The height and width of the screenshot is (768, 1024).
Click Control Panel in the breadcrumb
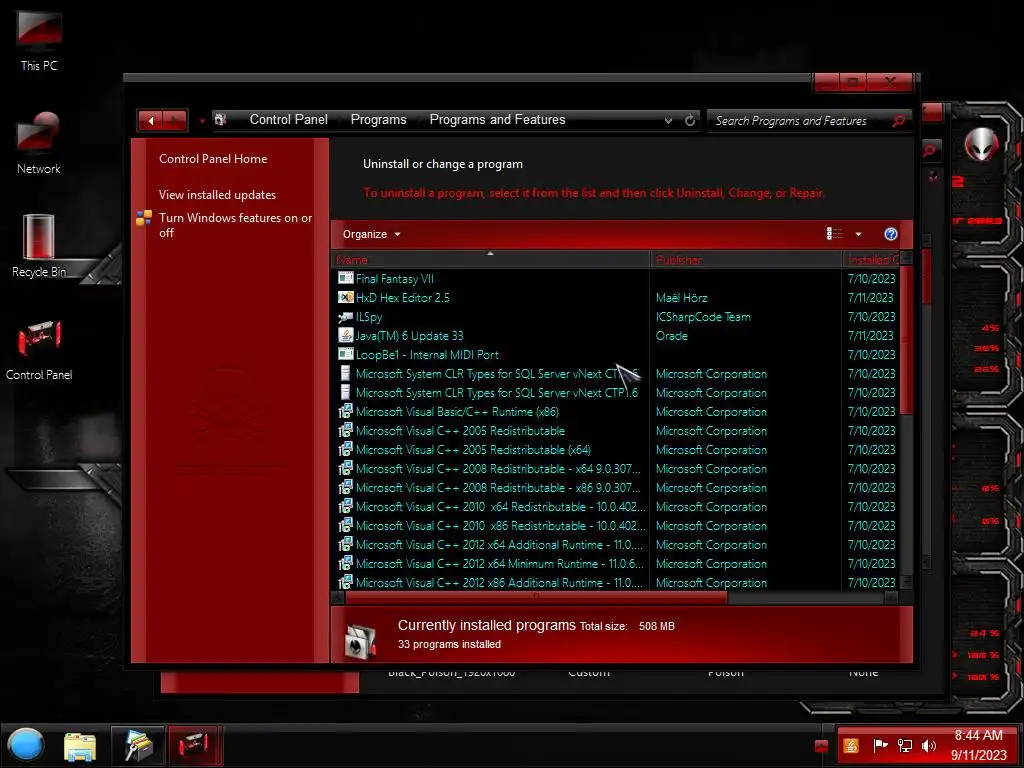click(289, 120)
